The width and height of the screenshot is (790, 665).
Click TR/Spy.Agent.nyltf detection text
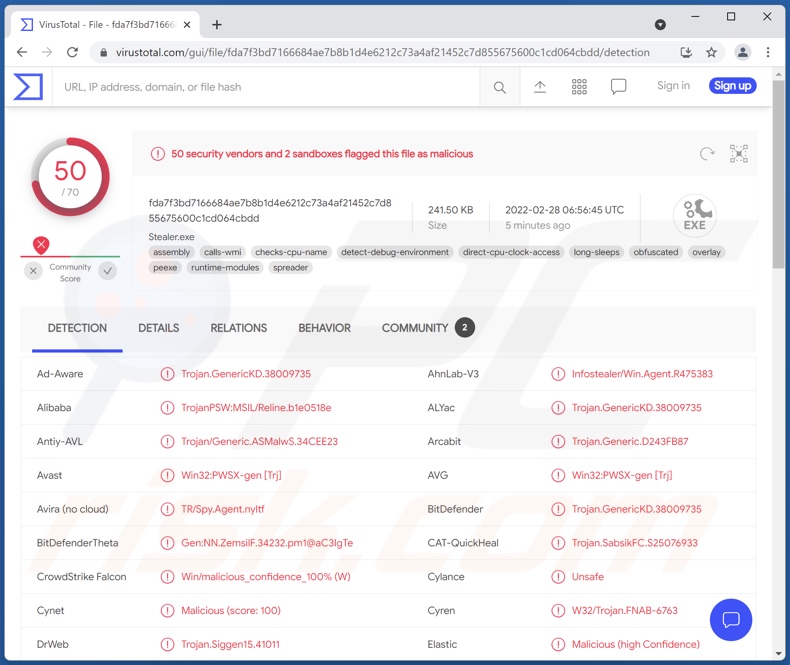point(223,509)
